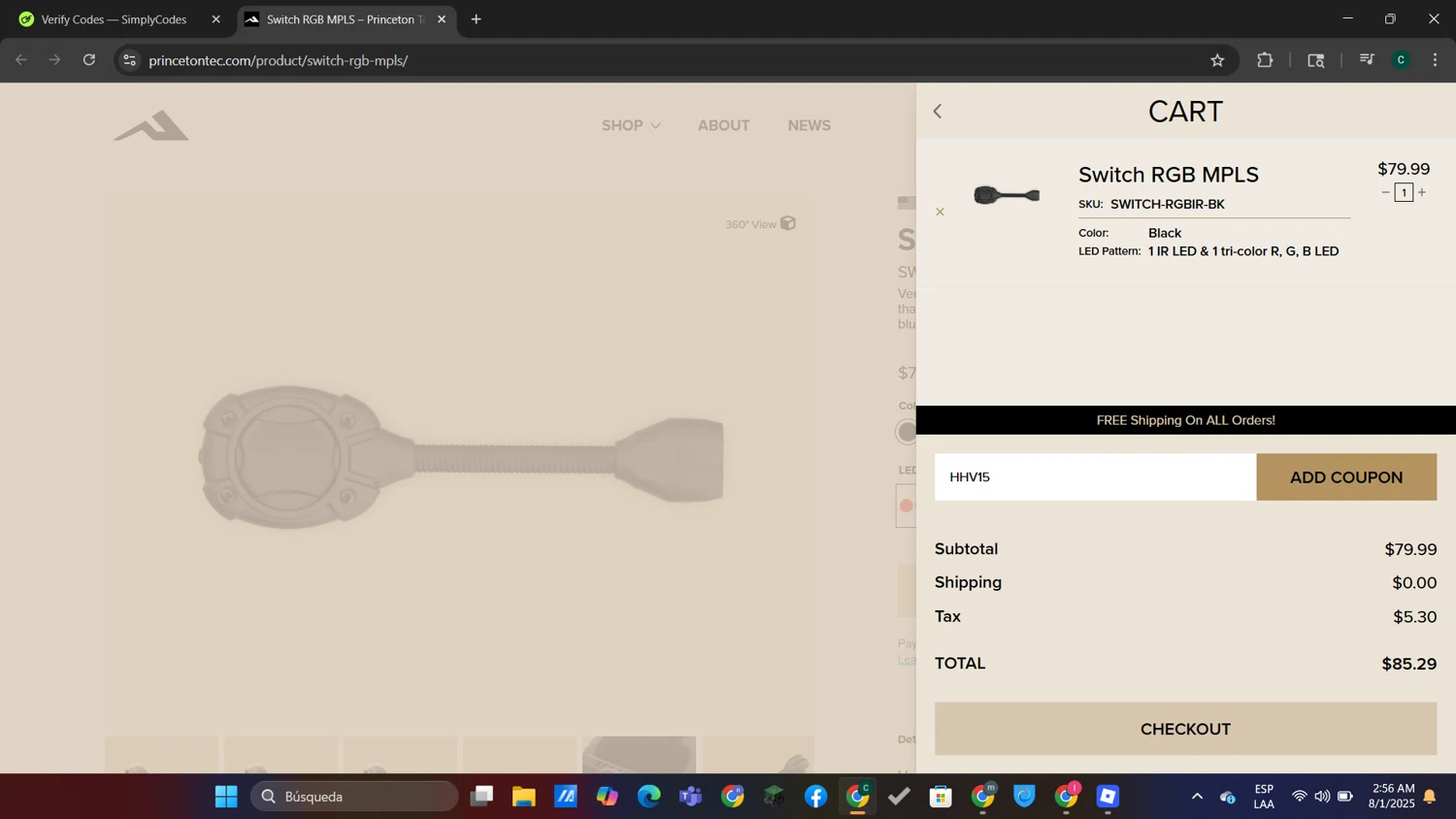The height and width of the screenshot is (819, 1456).
Task: Expand the SHOP dropdown menu
Action: (x=631, y=125)
